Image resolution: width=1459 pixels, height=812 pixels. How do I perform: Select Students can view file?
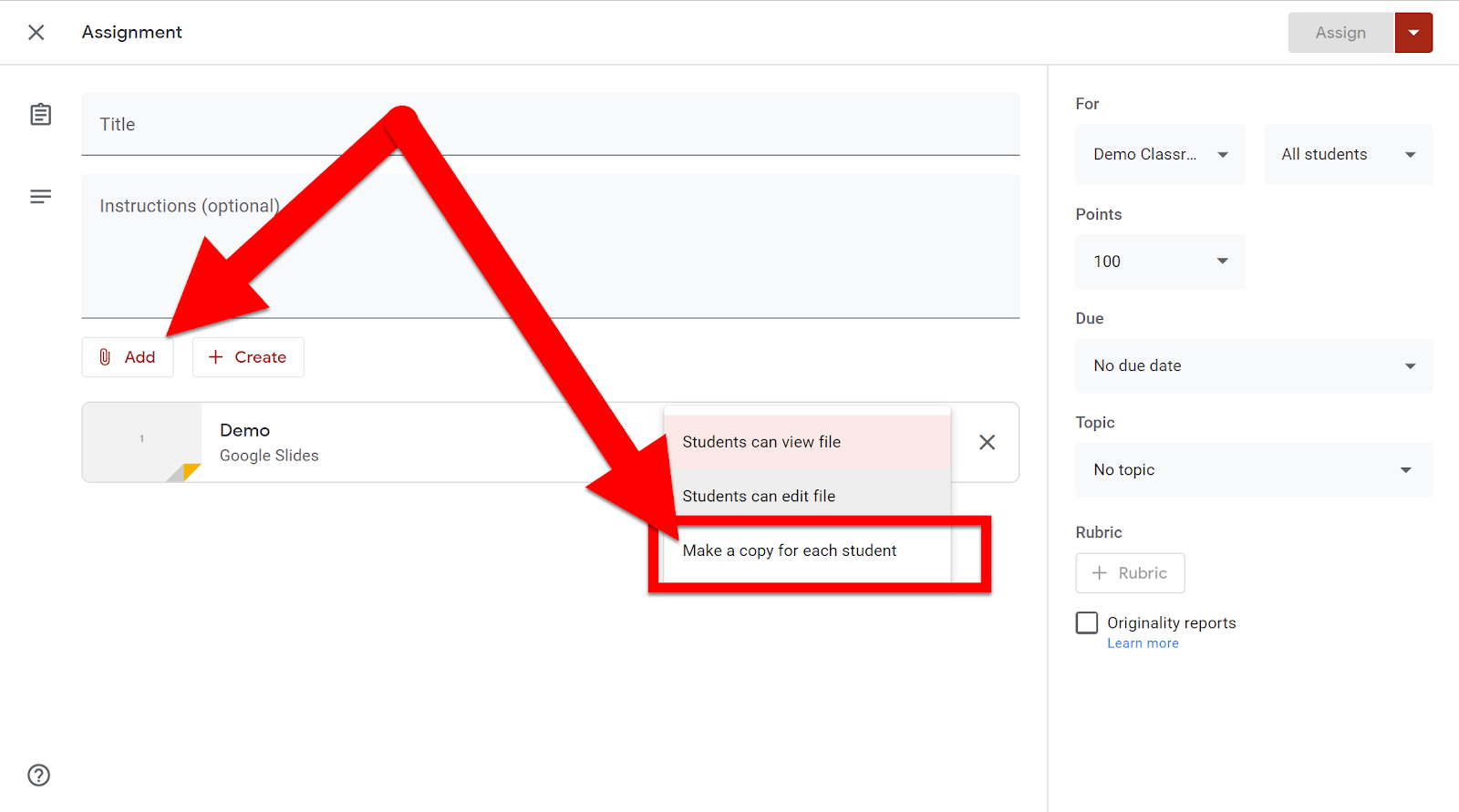807,442
